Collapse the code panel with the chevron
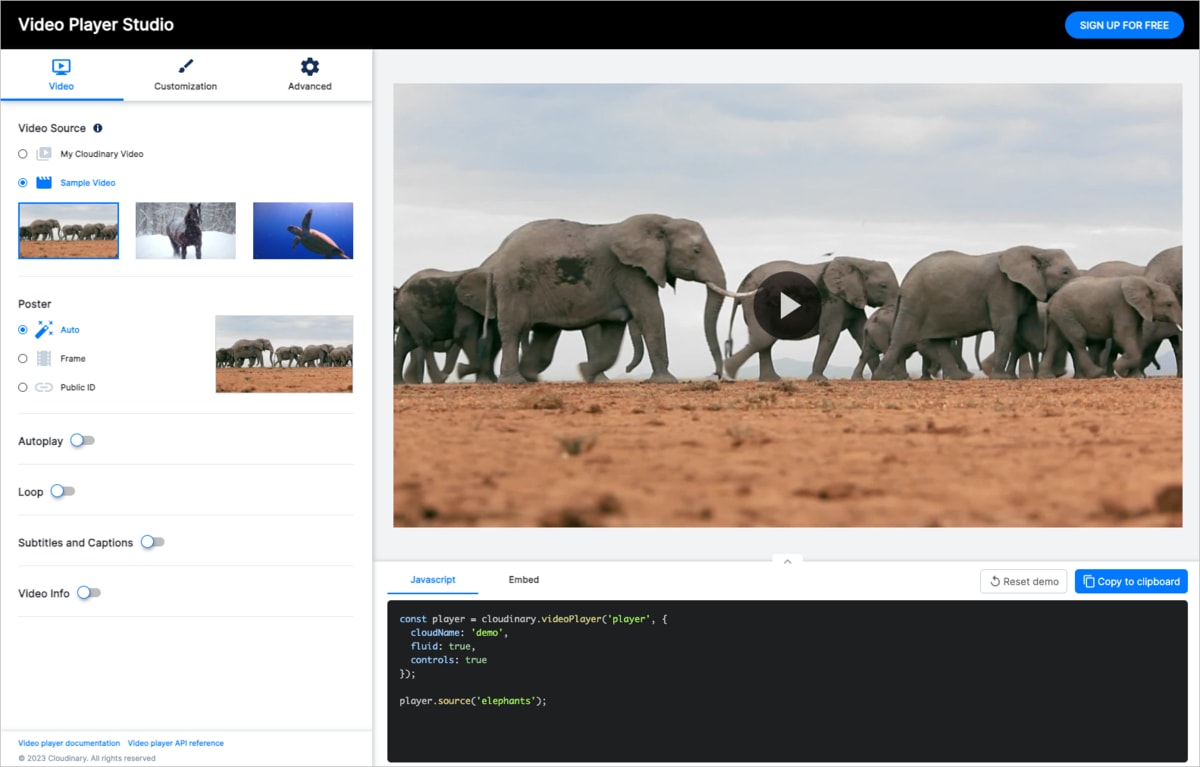The height and width of the screenshot is (767, 1200). pos(787,561)
